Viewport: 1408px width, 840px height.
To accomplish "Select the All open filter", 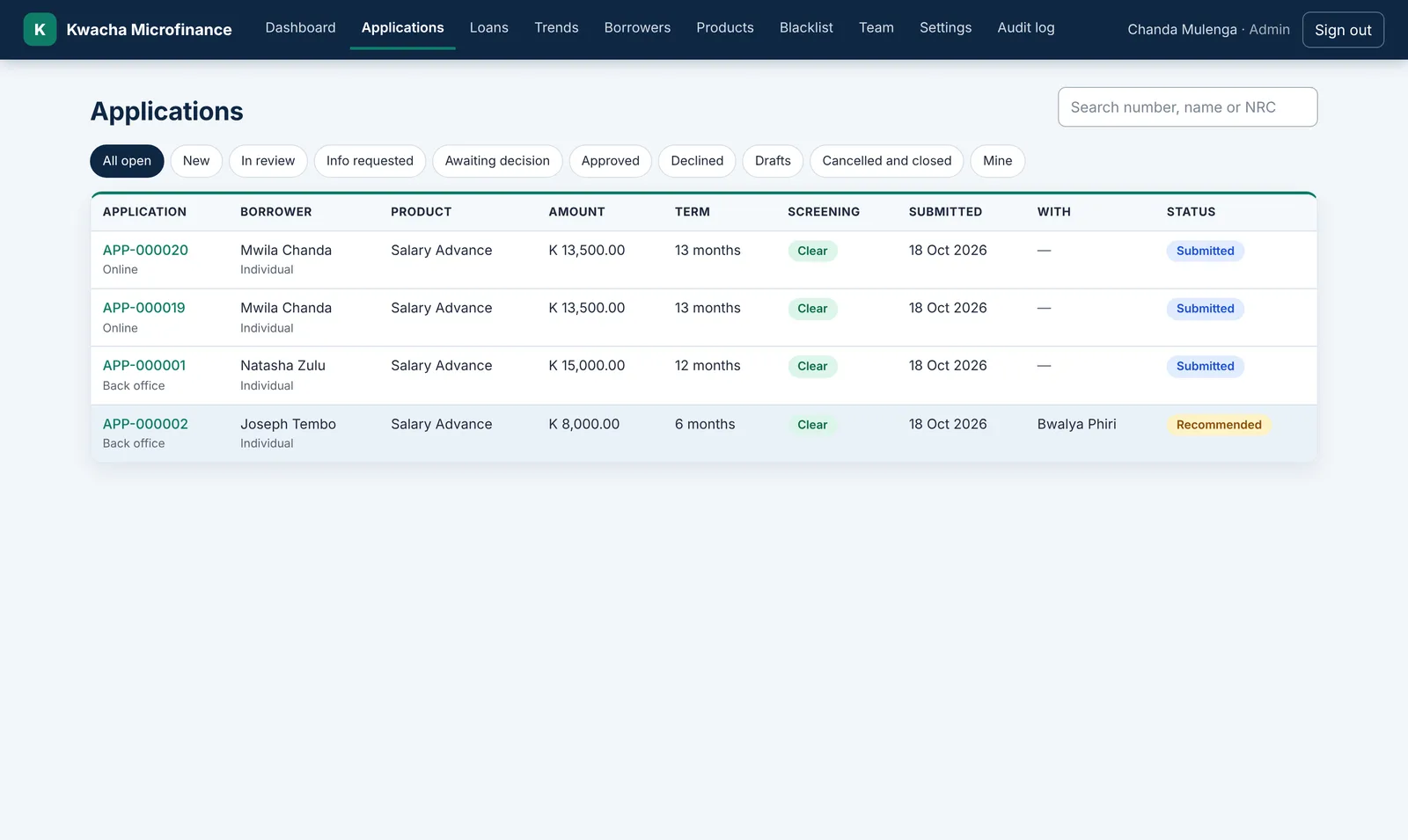I will (x=127, y=161).
